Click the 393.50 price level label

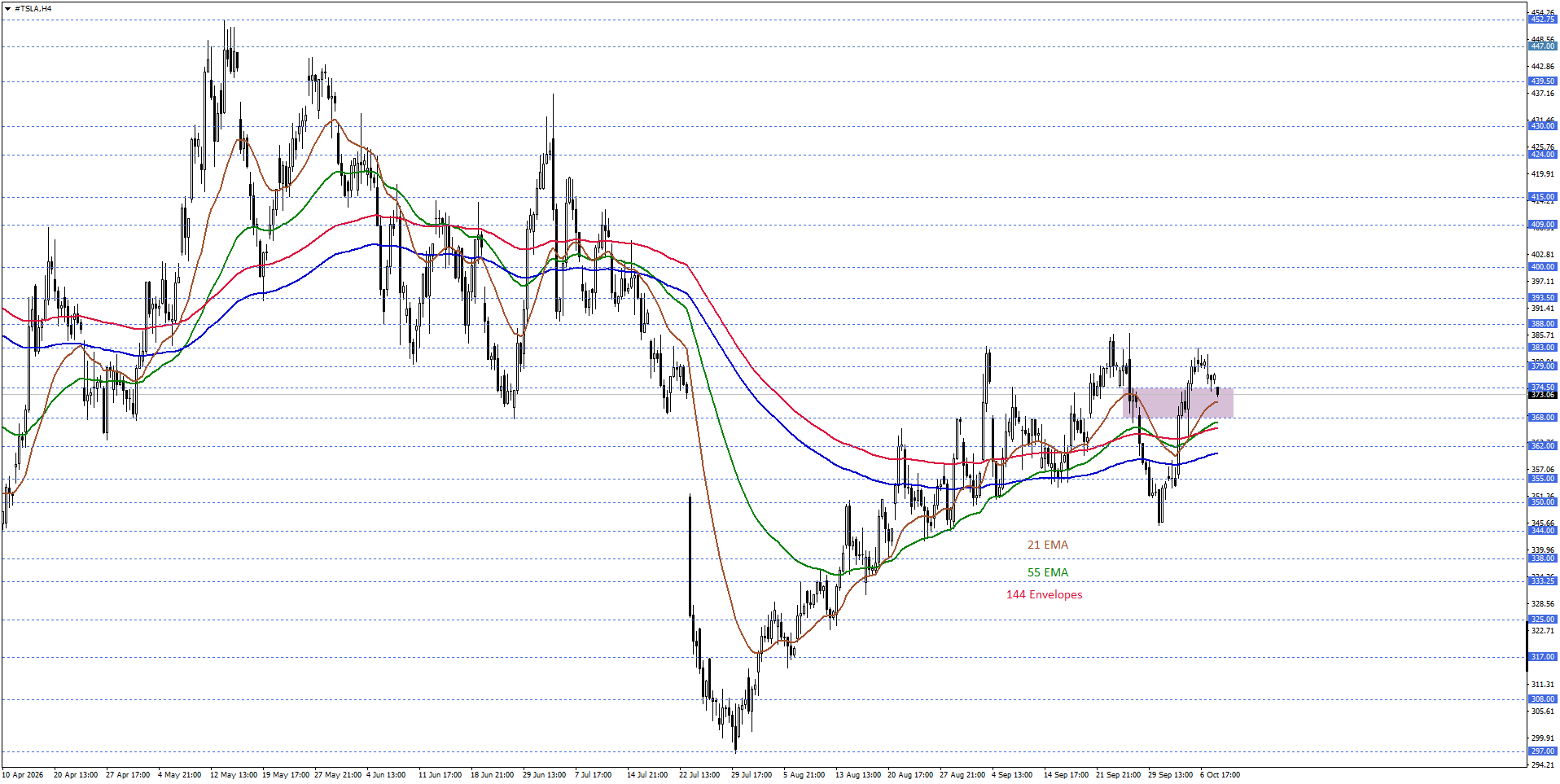point(1543,298)
